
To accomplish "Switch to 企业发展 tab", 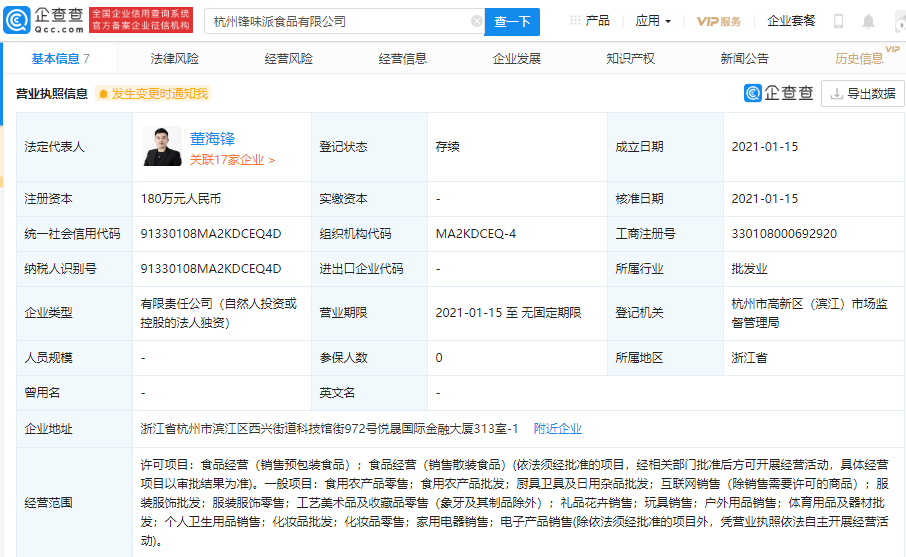I will (517, 58).
